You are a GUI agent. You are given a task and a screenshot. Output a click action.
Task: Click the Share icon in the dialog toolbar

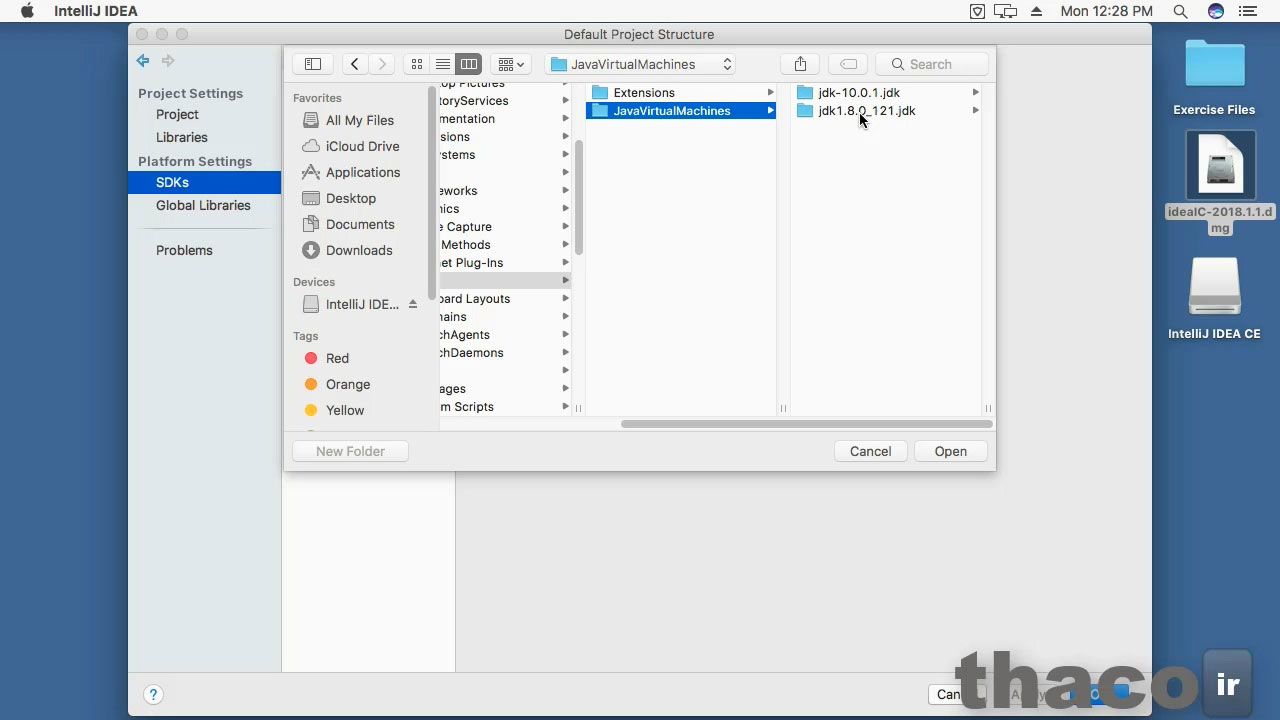pos(800,64)
